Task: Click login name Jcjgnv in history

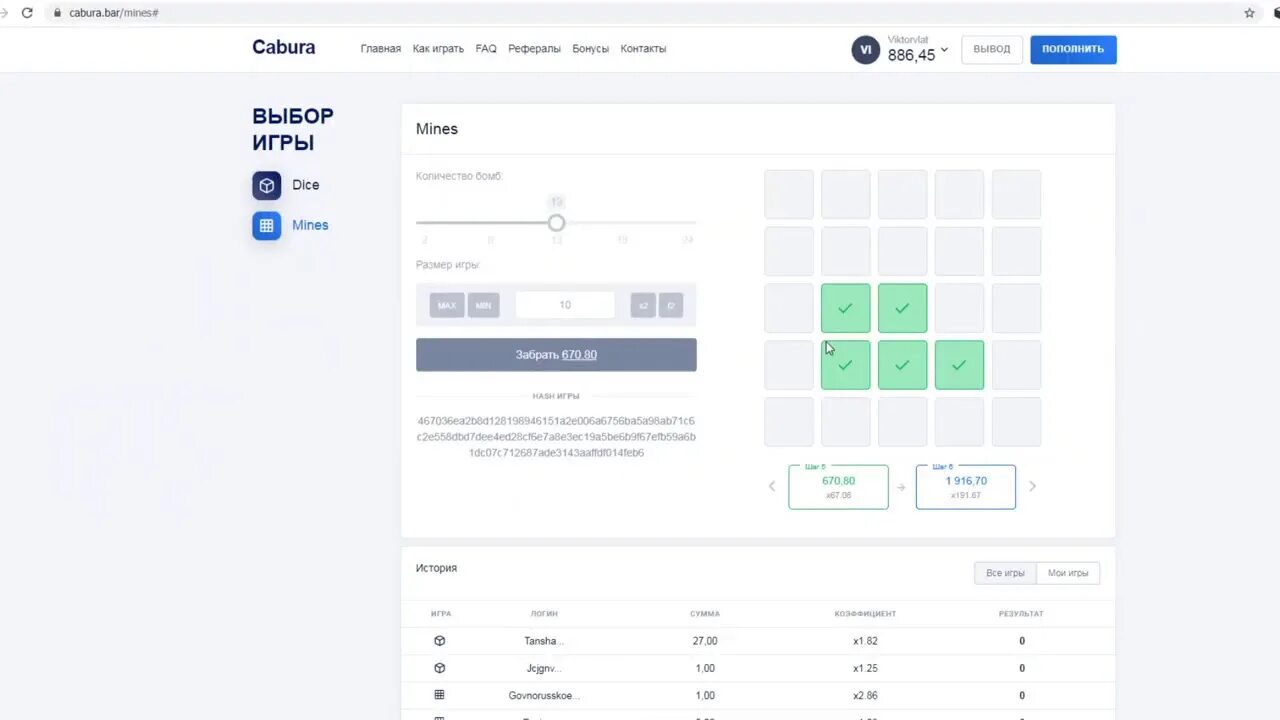Action: coord(544,668)
